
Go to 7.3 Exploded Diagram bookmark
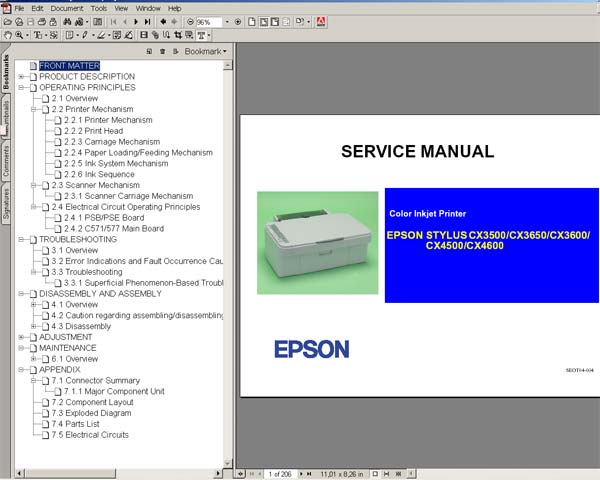click(91, 413)
